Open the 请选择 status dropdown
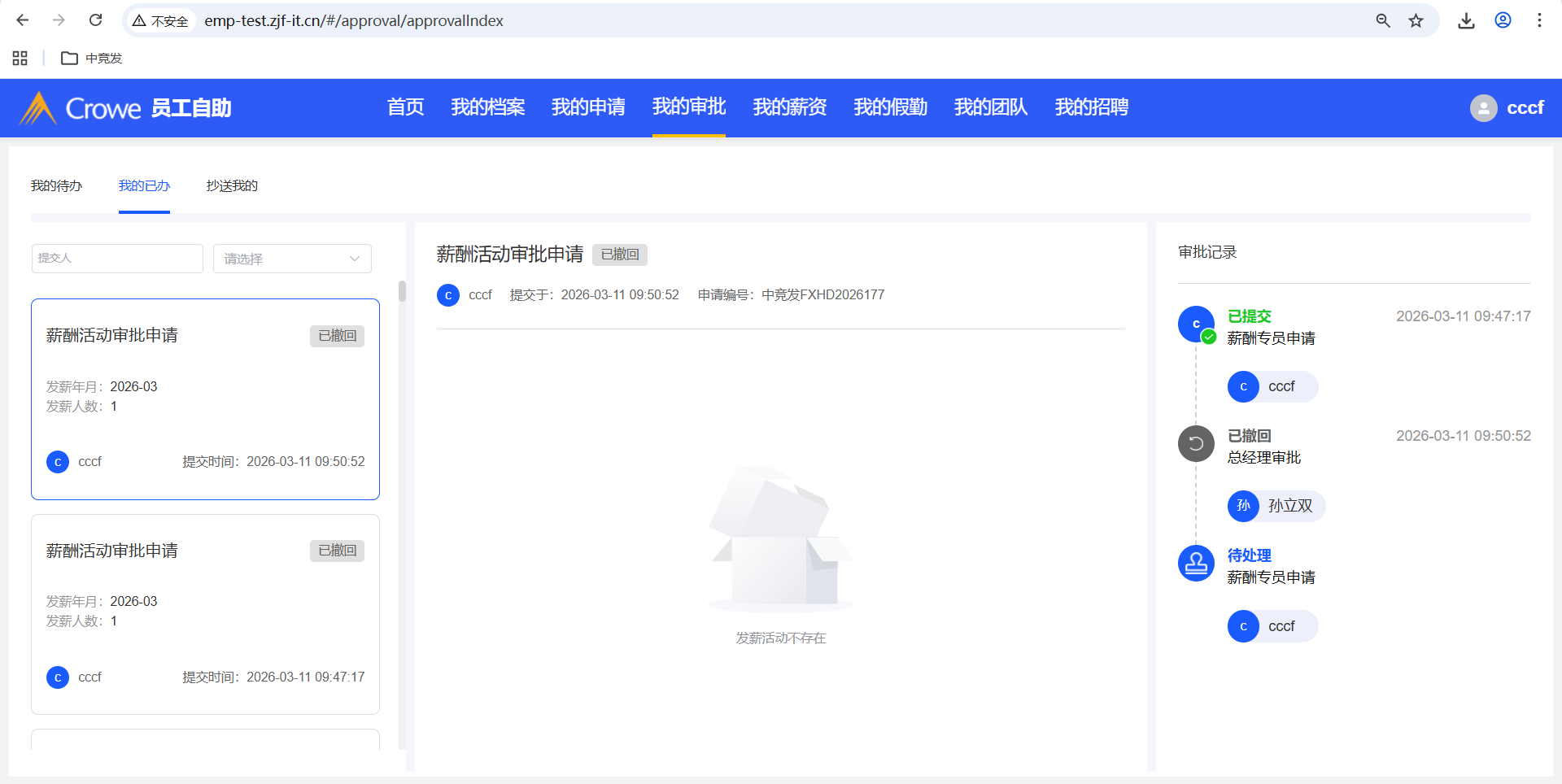 click(292, 259)
